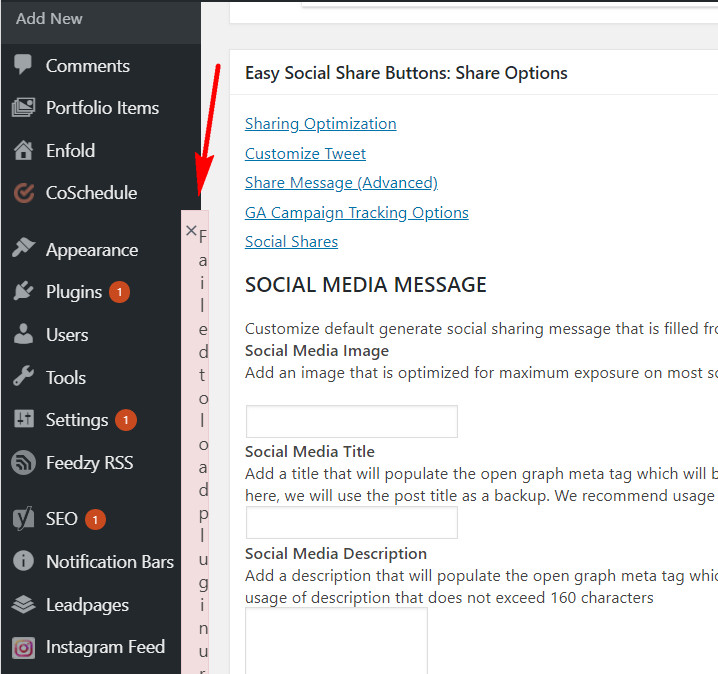This screenshot has width=718, height=674.
Task: Focus the Social Media Title input field
Action: click(352, 522)
